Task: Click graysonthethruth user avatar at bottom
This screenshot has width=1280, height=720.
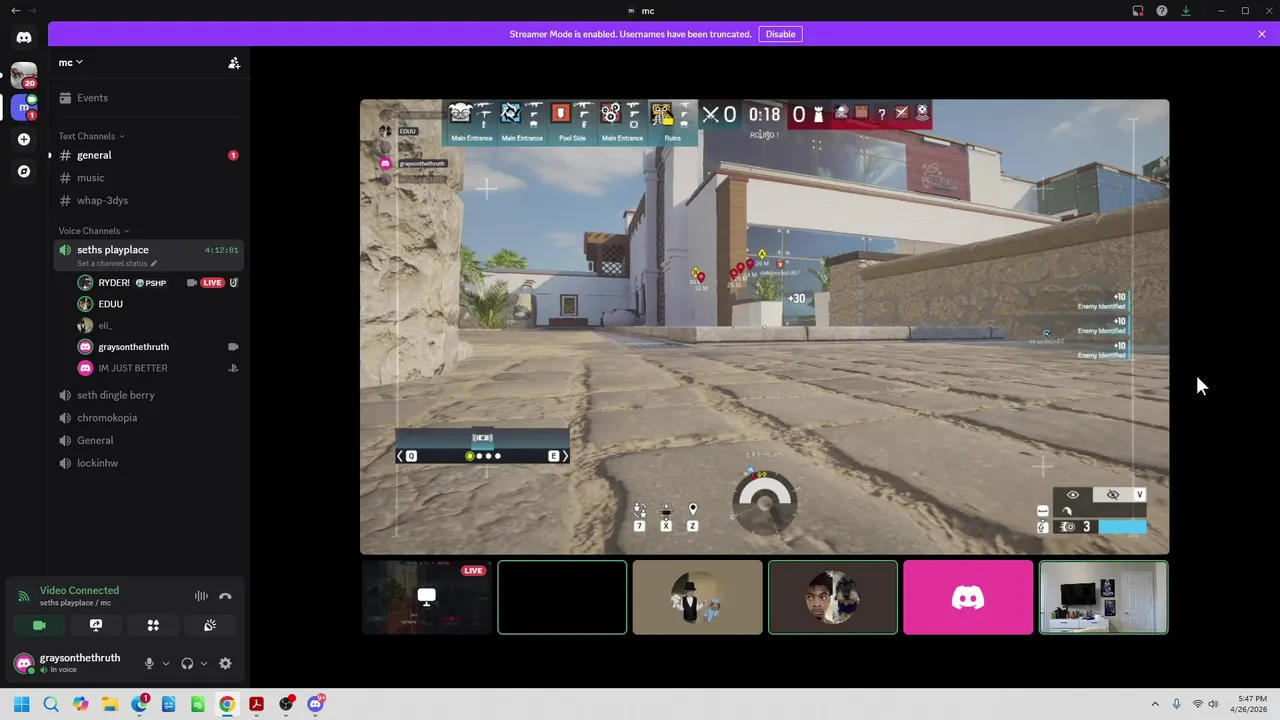Action: click(x=24, y=663)
